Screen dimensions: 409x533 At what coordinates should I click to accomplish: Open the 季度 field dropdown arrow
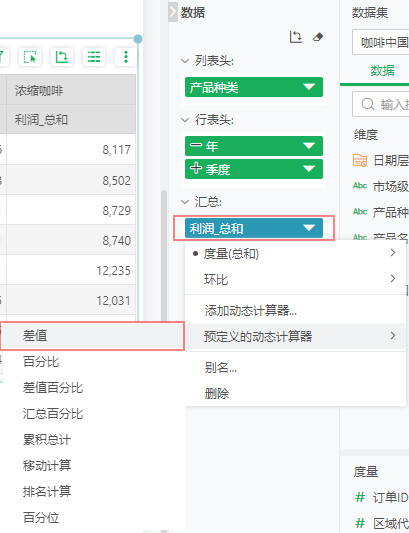tap(309, 169)
